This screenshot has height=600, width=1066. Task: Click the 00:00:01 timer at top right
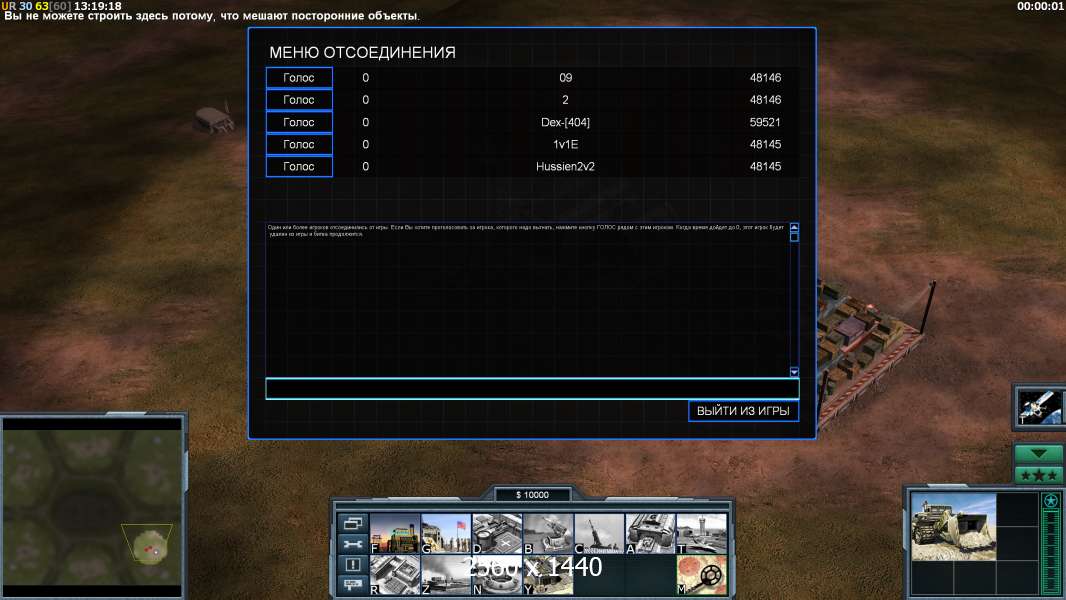tap(1040, 6)
